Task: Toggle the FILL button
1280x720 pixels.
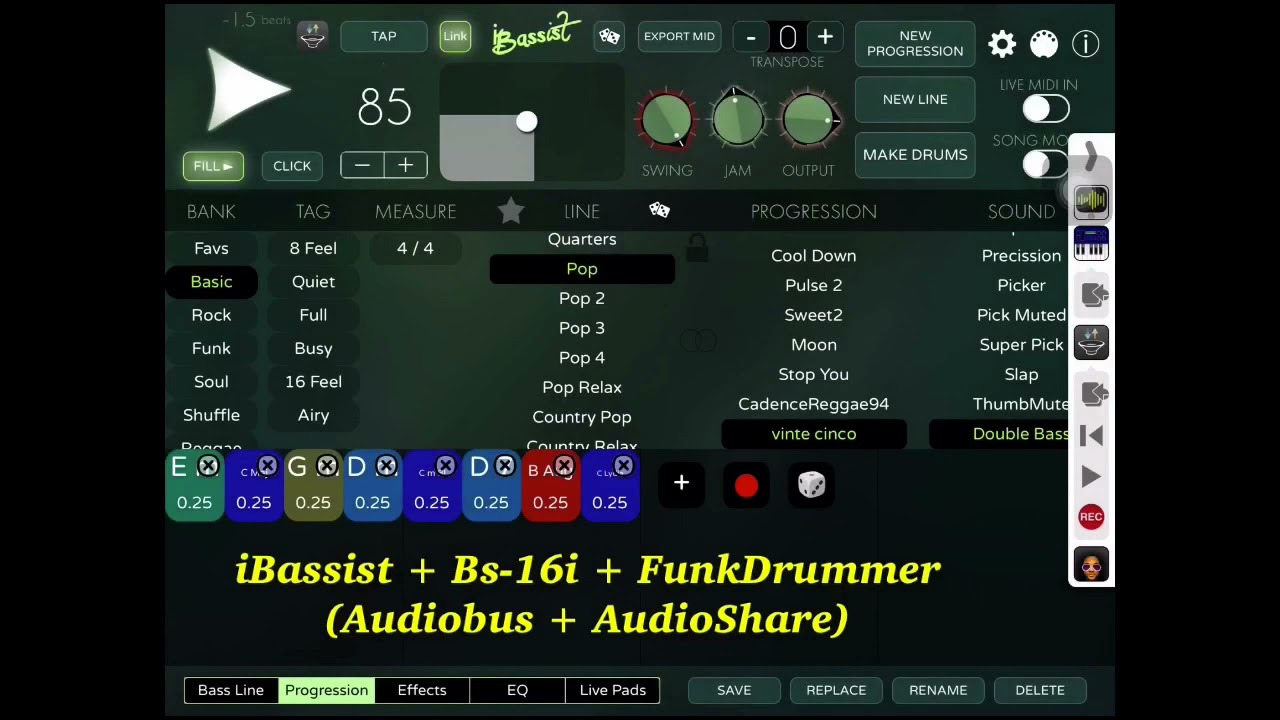Action: [x=213, y=166]
